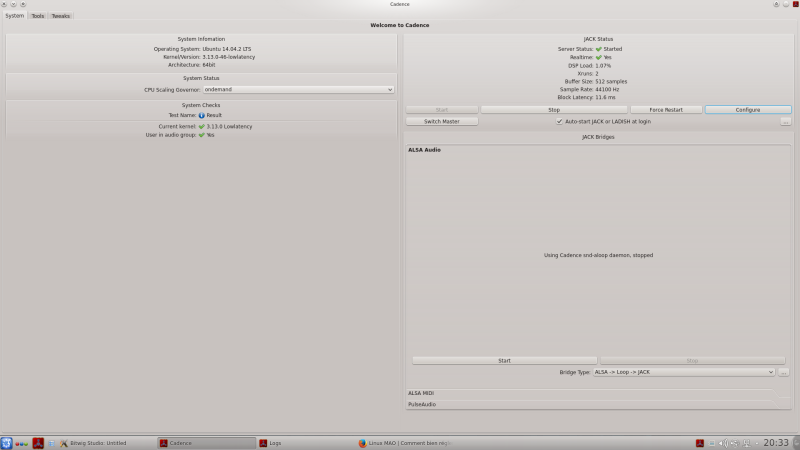
Task: Start the ALSA Audio bridge
Action: pos(505,360)
